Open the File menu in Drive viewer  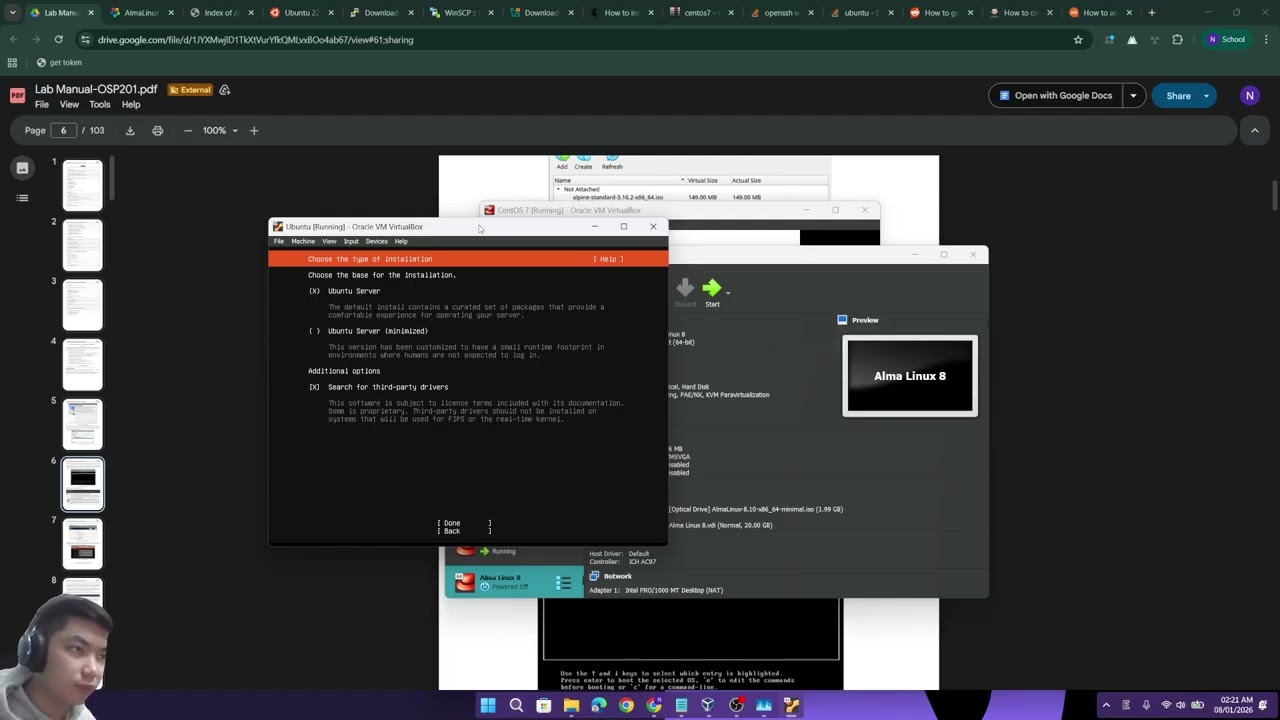[42, 104]
